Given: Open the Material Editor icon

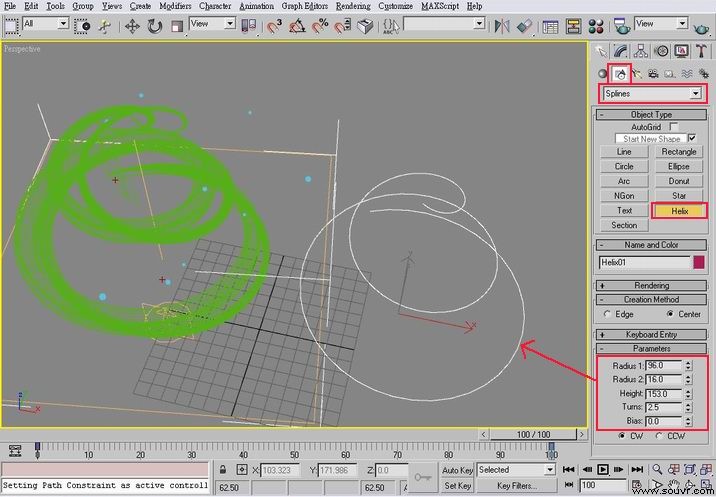Looking at the screenshot, I should pos(596,26).
